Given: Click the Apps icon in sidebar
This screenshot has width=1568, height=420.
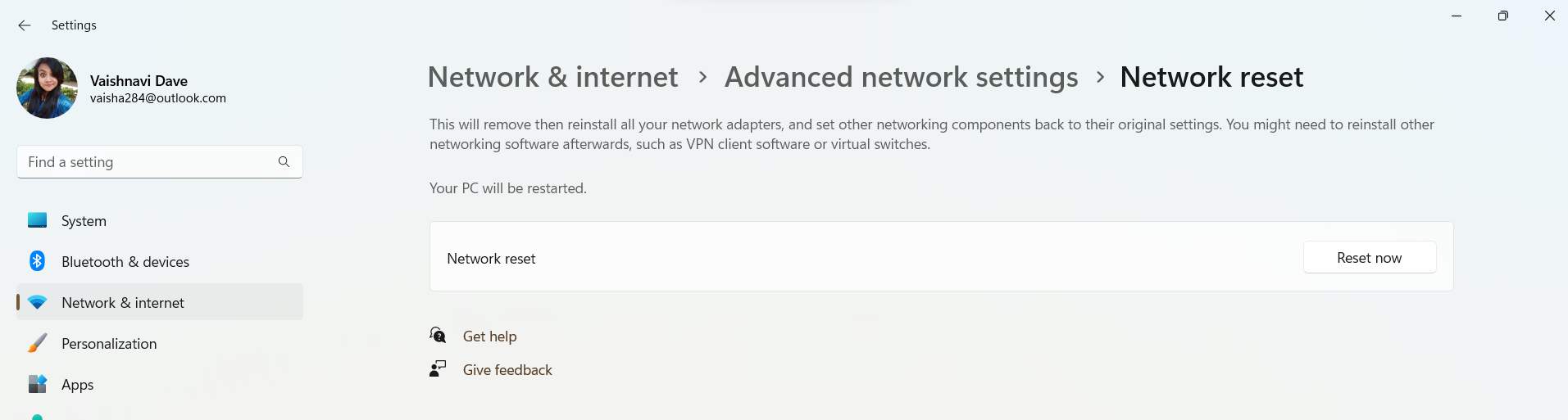Looking at the screenshot, I should tap(37, 384).
